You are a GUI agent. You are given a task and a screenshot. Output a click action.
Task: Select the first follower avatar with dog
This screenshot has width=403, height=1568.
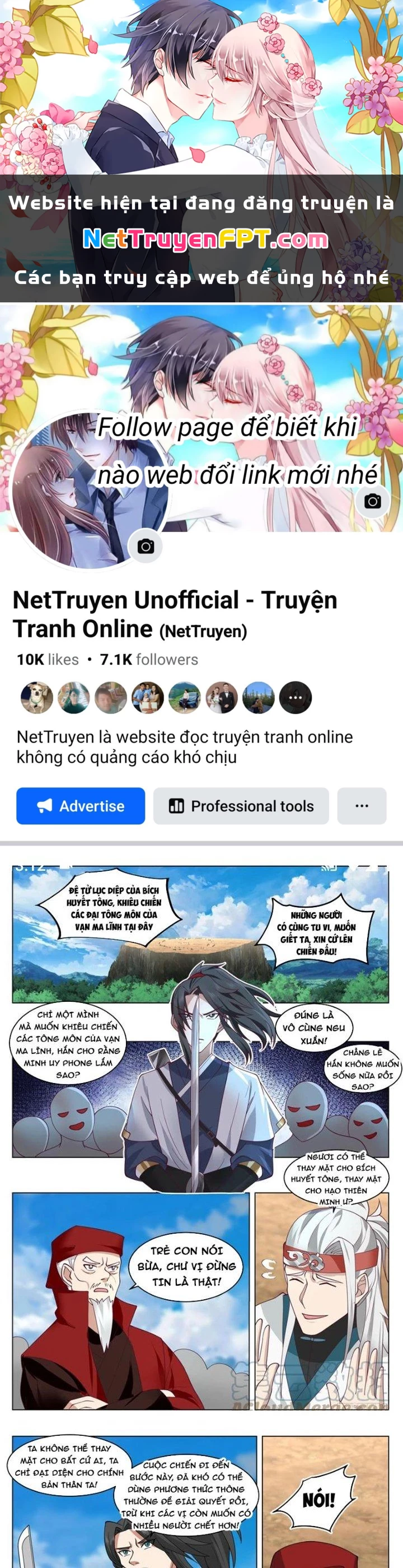click(36, 698)
